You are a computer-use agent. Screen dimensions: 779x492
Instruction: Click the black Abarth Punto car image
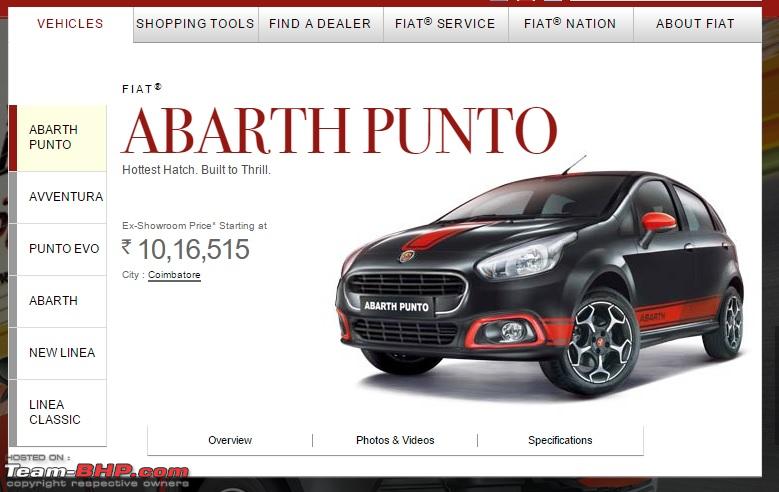point(541,278)
